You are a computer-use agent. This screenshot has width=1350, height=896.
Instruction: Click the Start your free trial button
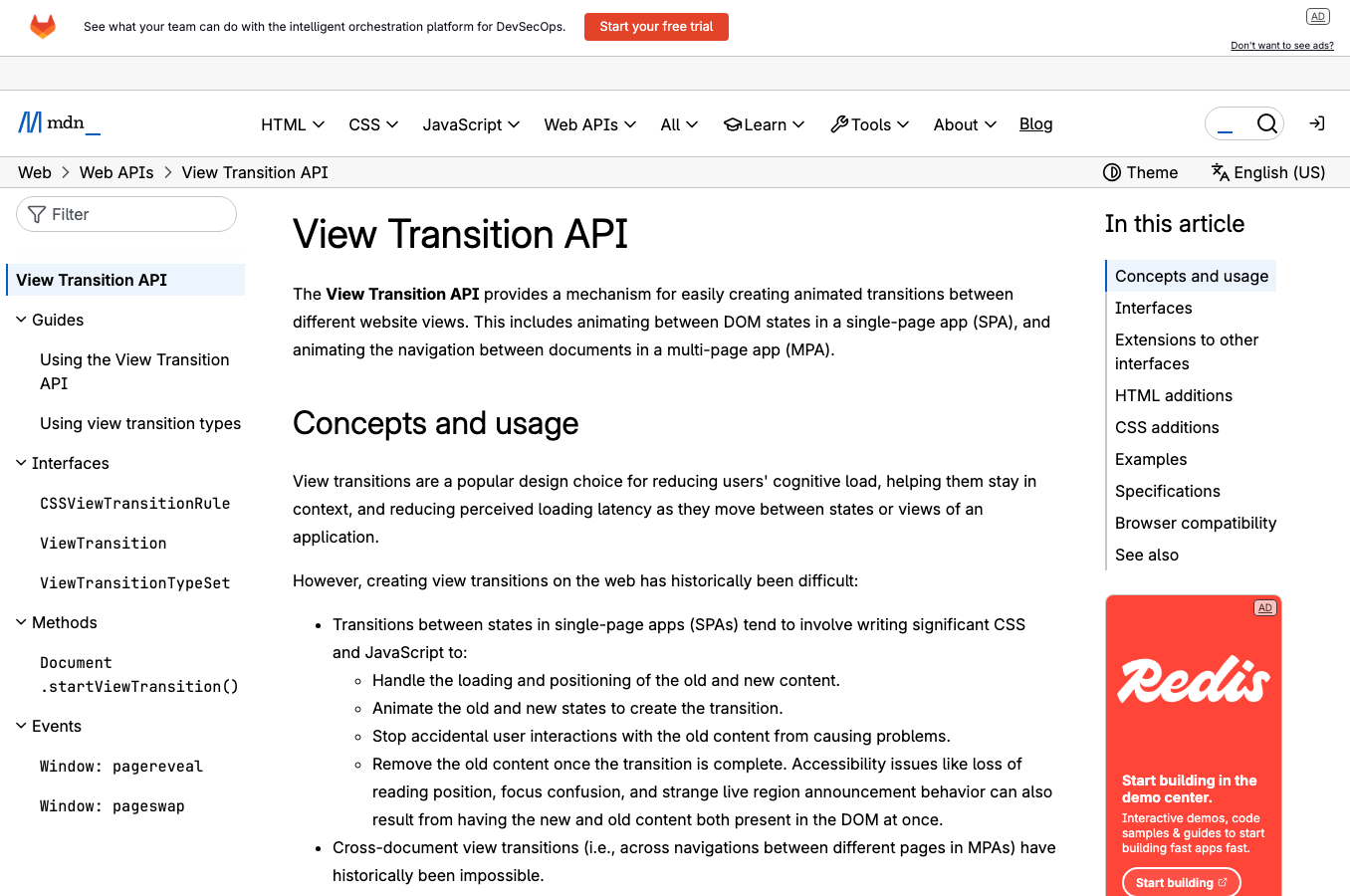click(x=656, y=27)
